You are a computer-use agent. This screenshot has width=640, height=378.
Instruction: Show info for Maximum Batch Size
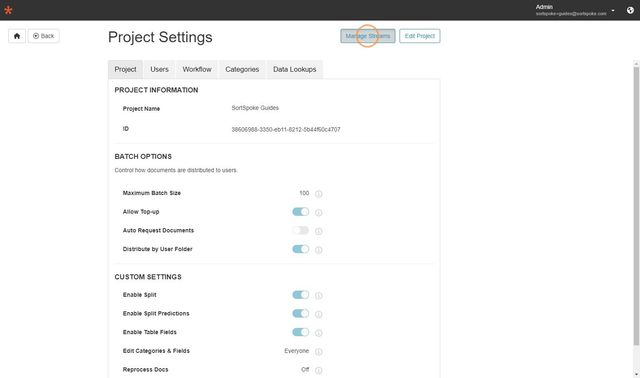point(319,193)
